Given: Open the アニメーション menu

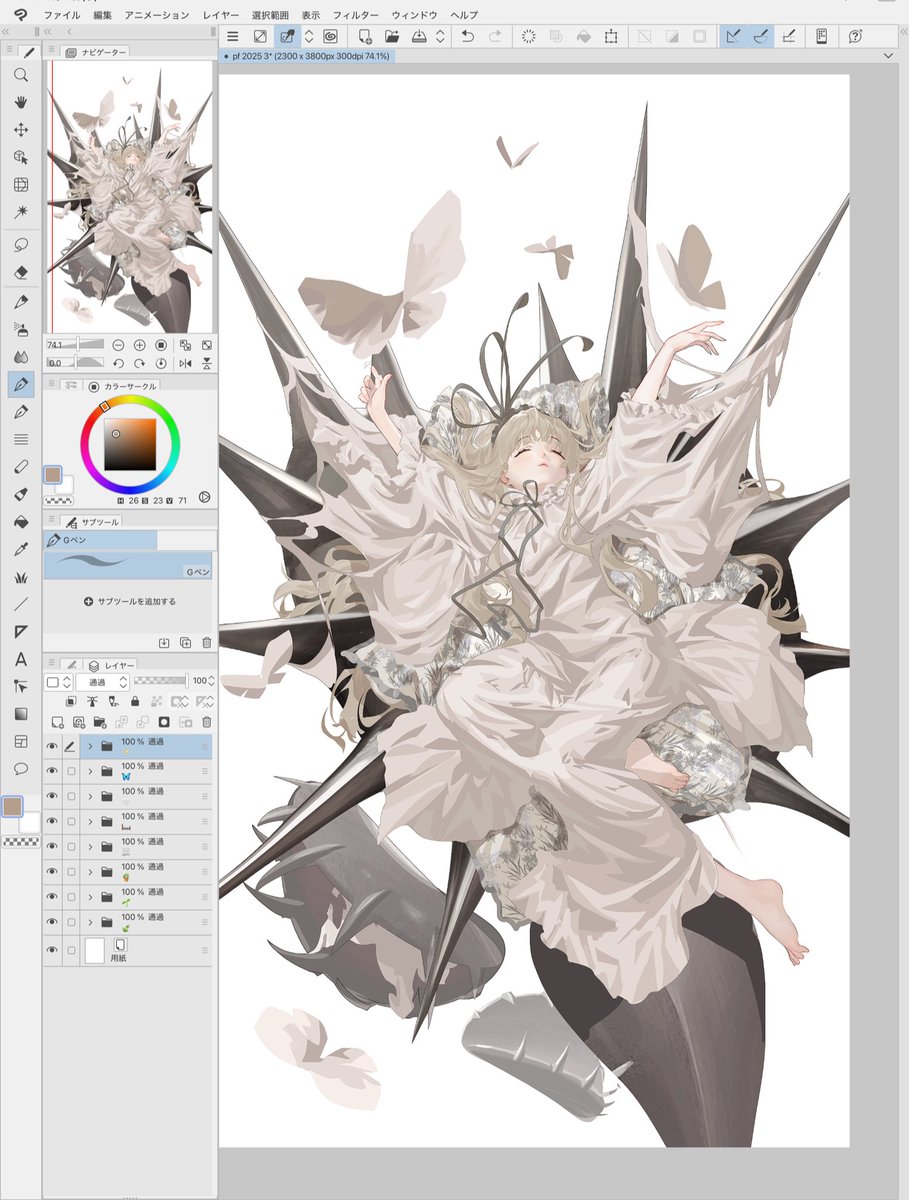Looking at the screenshot, I should [157, 15].
